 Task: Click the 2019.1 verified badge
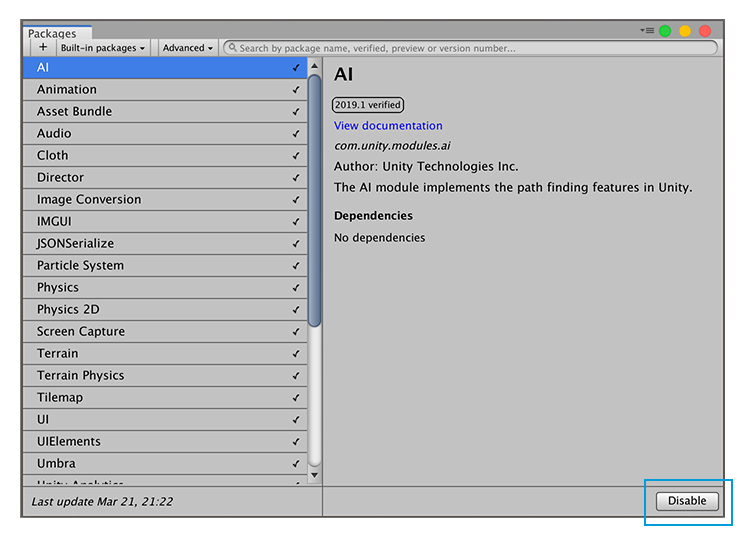pyautogui.click(x=368, y=105)
